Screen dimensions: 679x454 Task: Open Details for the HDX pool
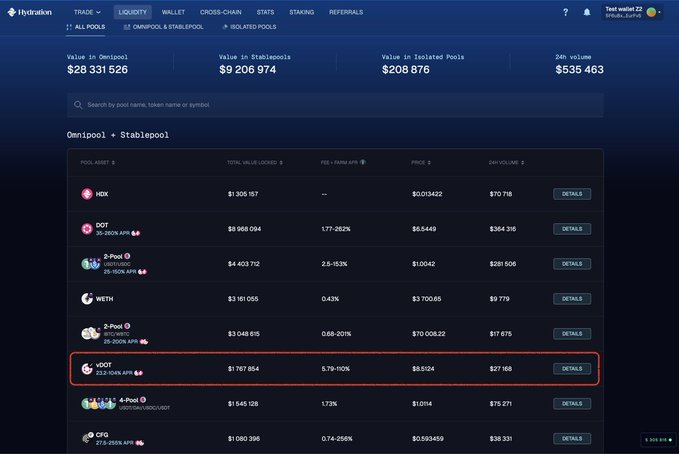coord(572,194)
